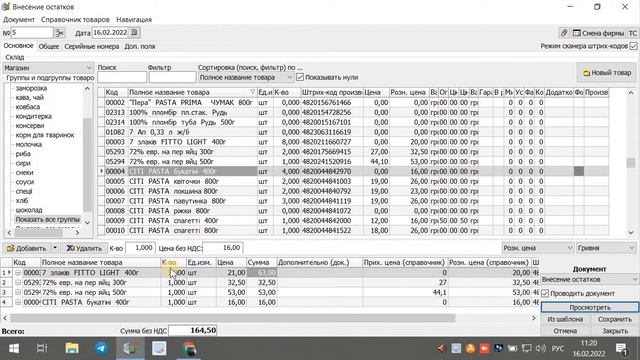Switch to the Основное tab
The width and height of the screenshot is (640, 360).
click(x=18, y=46)
